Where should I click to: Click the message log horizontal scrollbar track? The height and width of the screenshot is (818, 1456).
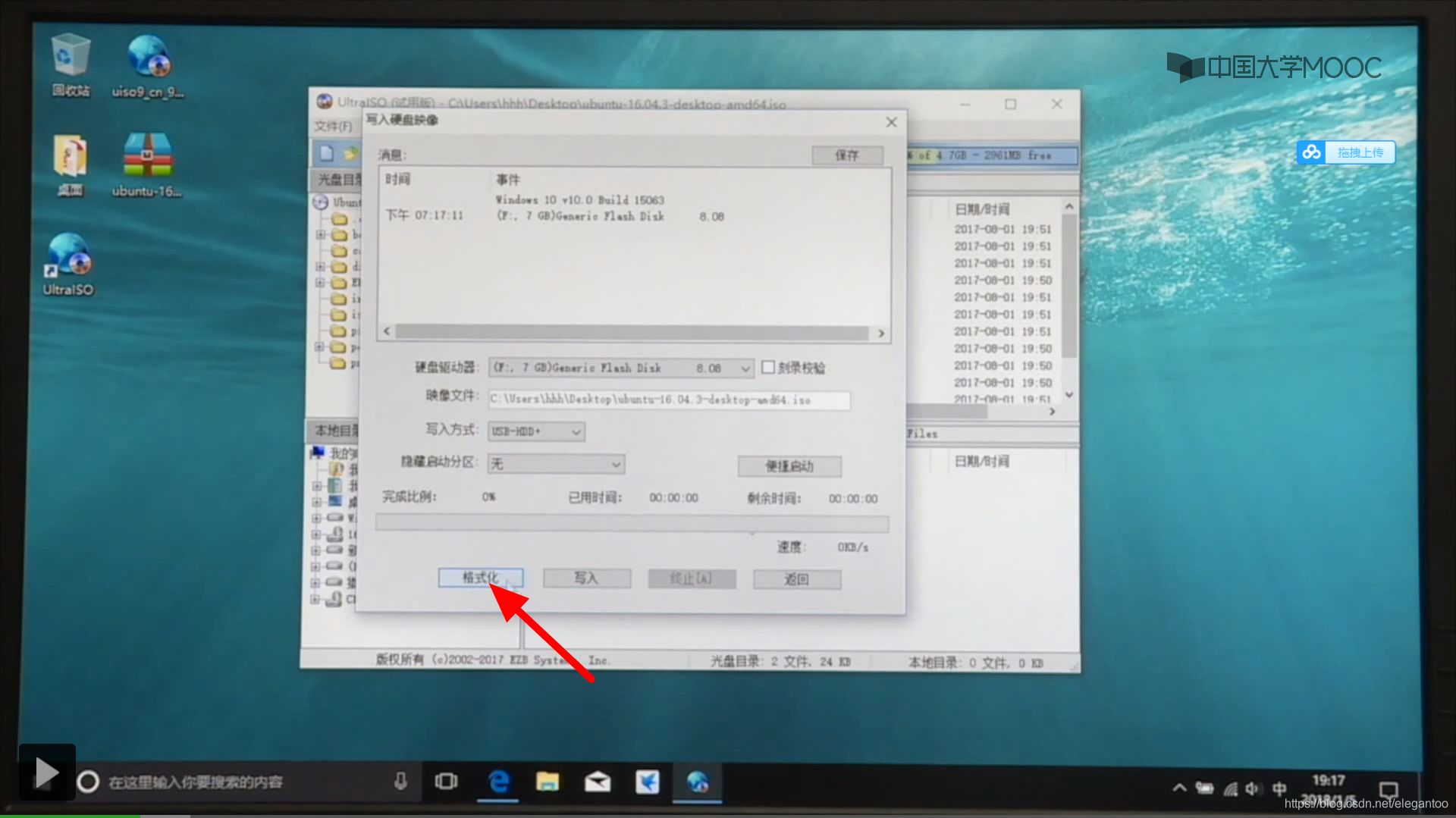[632, 332]
